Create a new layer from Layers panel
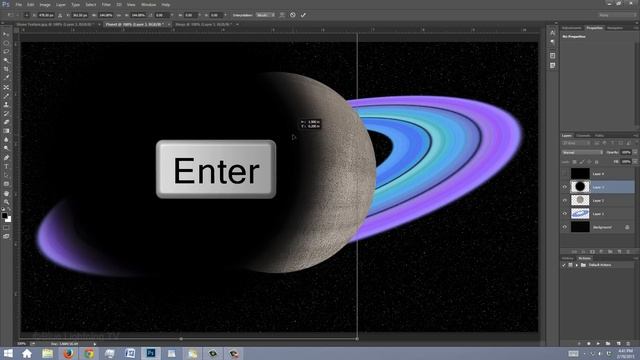The height and width of the screenshot is (360, 640). (619, 251)
